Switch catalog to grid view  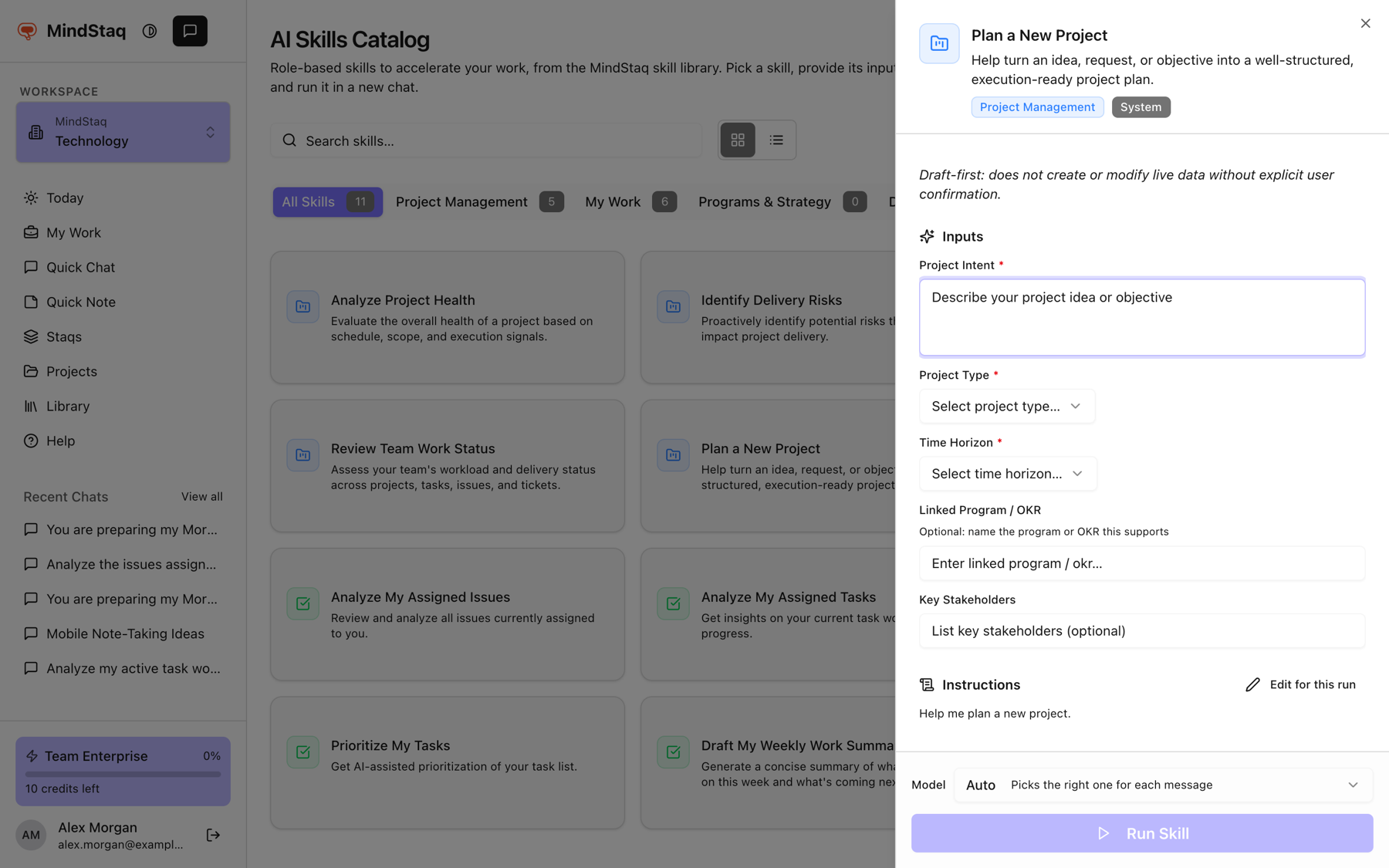pos(738,140)
